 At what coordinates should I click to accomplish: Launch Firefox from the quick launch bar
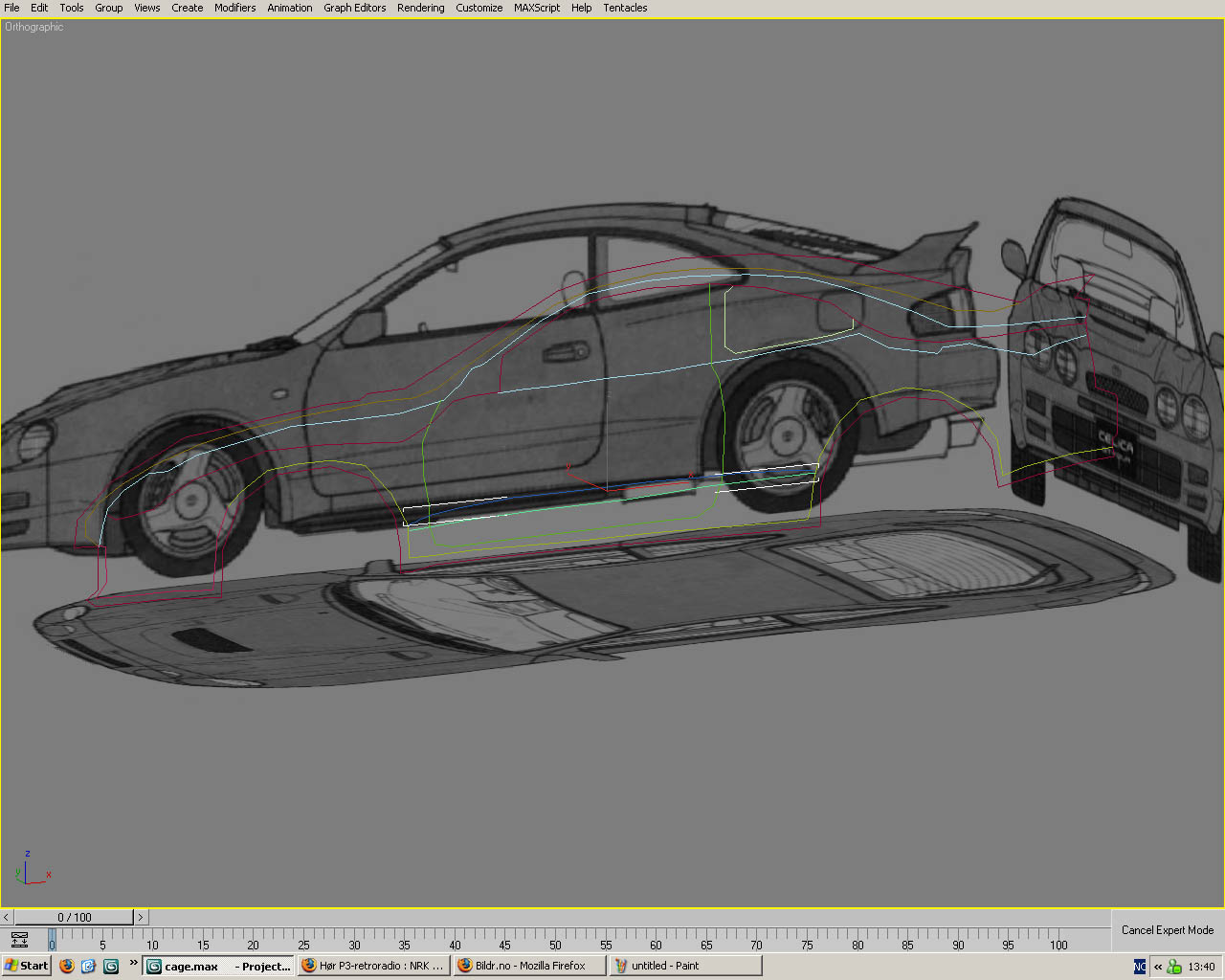(x=66, y=966)
